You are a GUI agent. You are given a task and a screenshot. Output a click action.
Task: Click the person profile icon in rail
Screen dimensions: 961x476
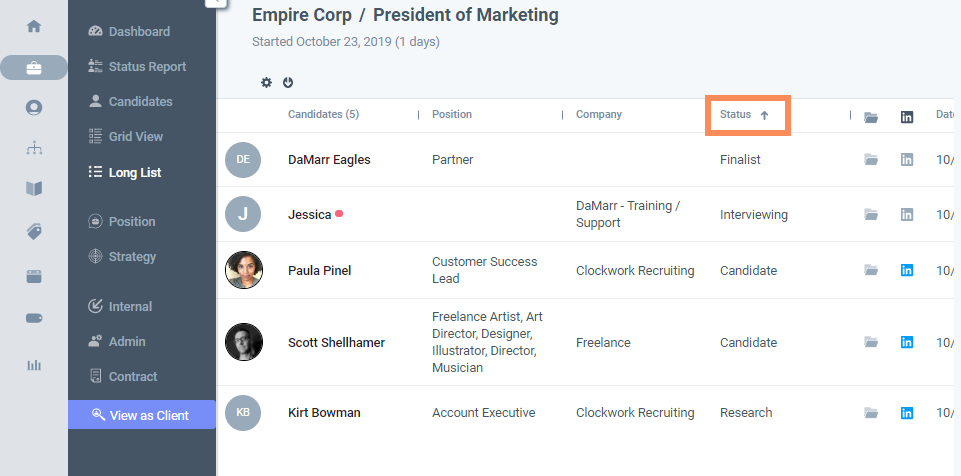click(34, 107)
